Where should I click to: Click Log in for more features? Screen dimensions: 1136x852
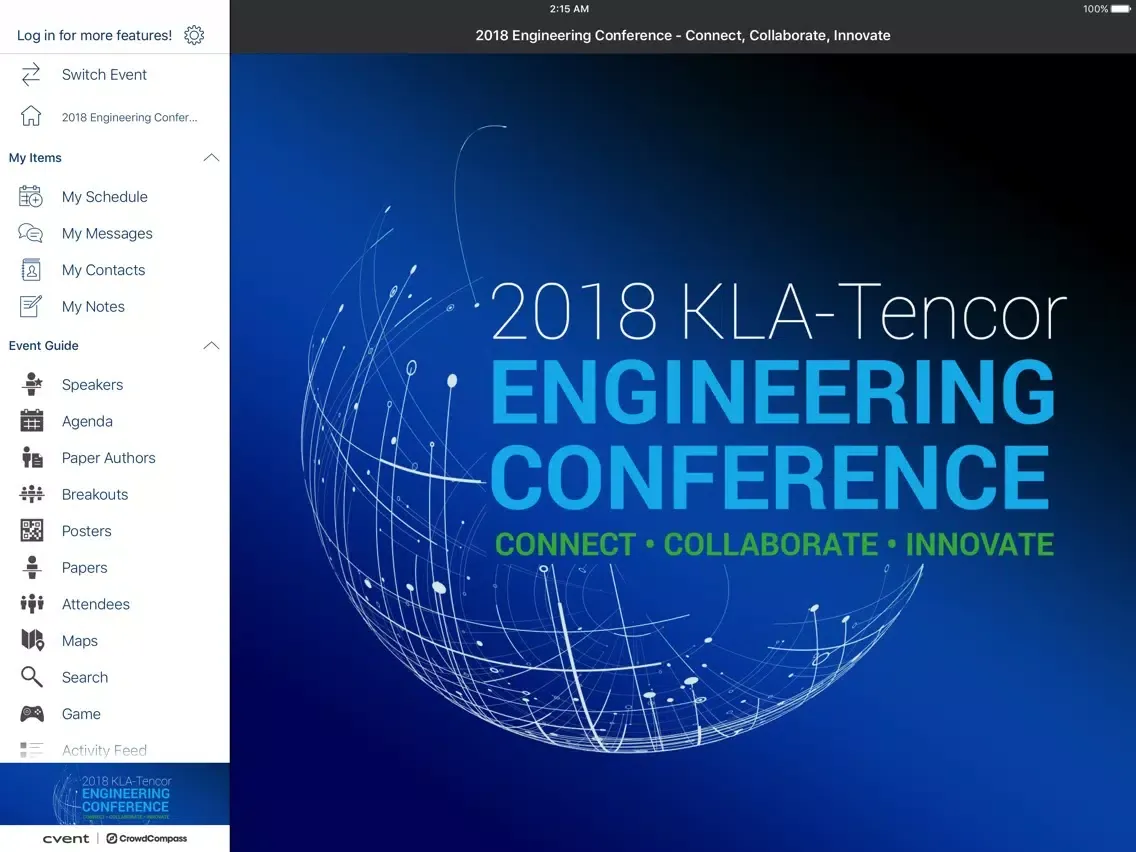point(94,35)
